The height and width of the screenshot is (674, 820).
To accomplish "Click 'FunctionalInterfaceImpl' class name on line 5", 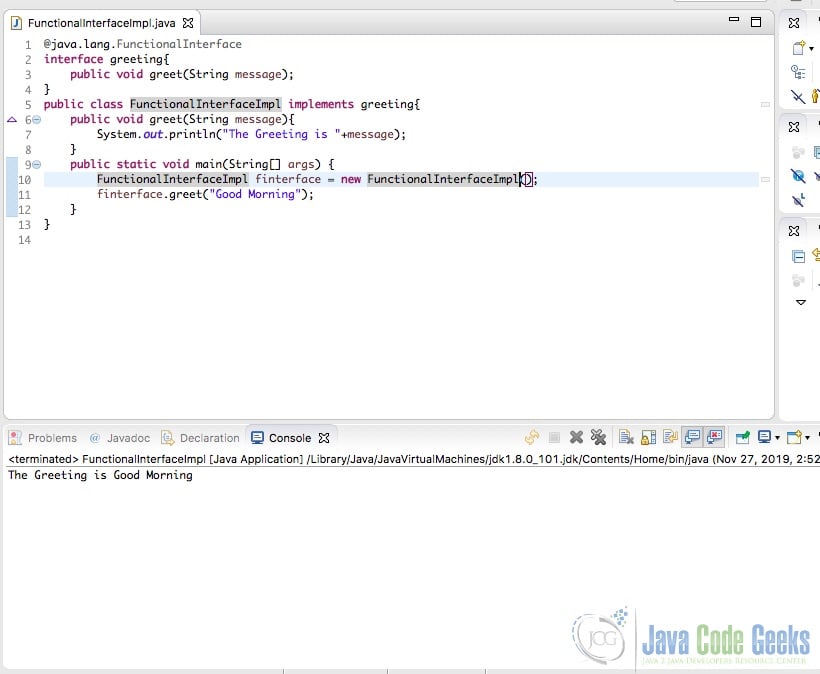I will pyautogui.click(x=206, y=104).
